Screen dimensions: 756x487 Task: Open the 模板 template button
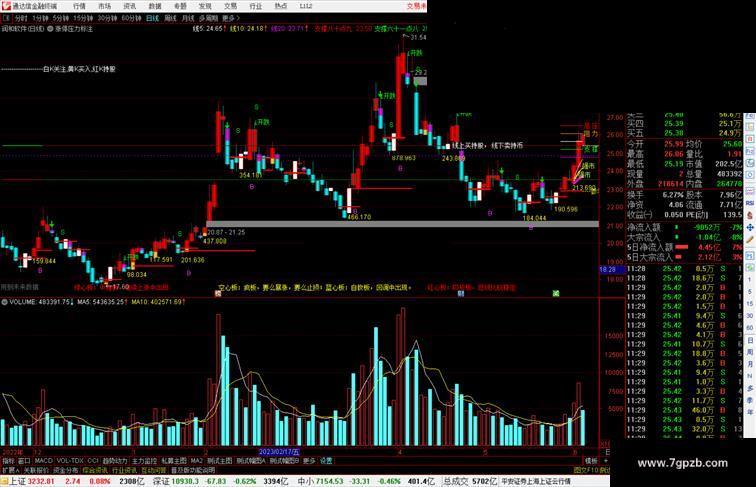click(591, 461)
